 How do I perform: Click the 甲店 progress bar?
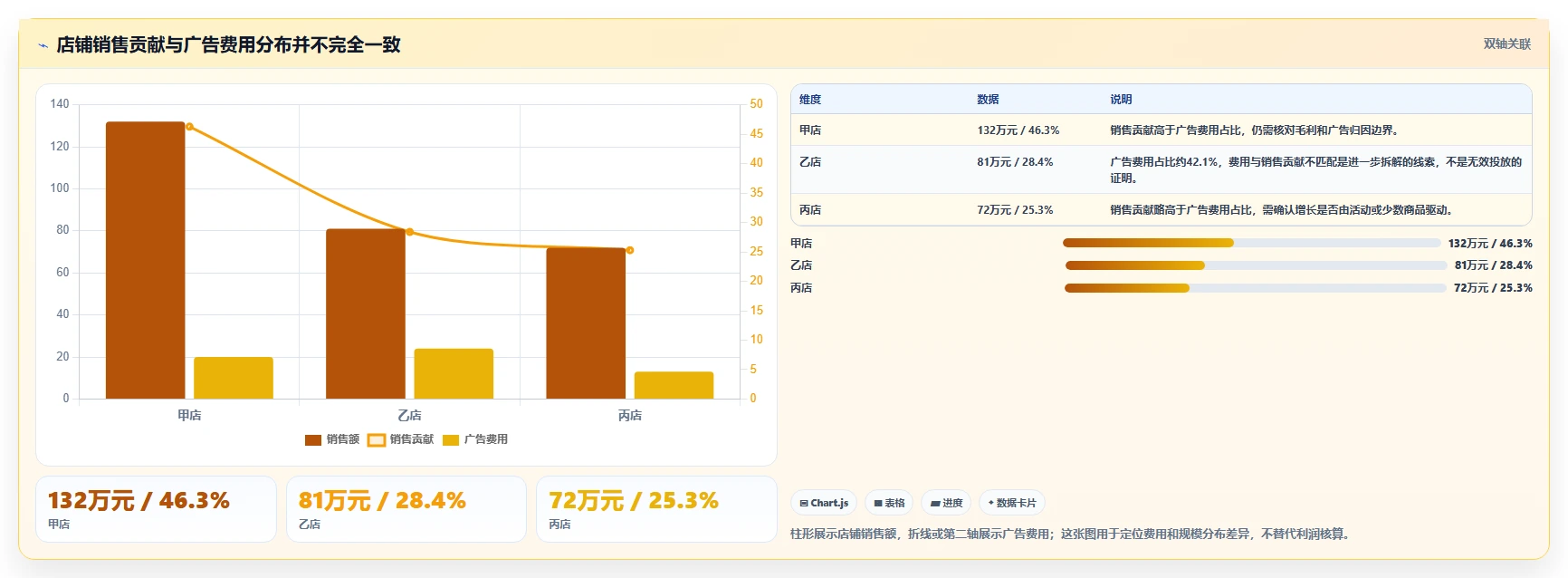coord(1251,243)
